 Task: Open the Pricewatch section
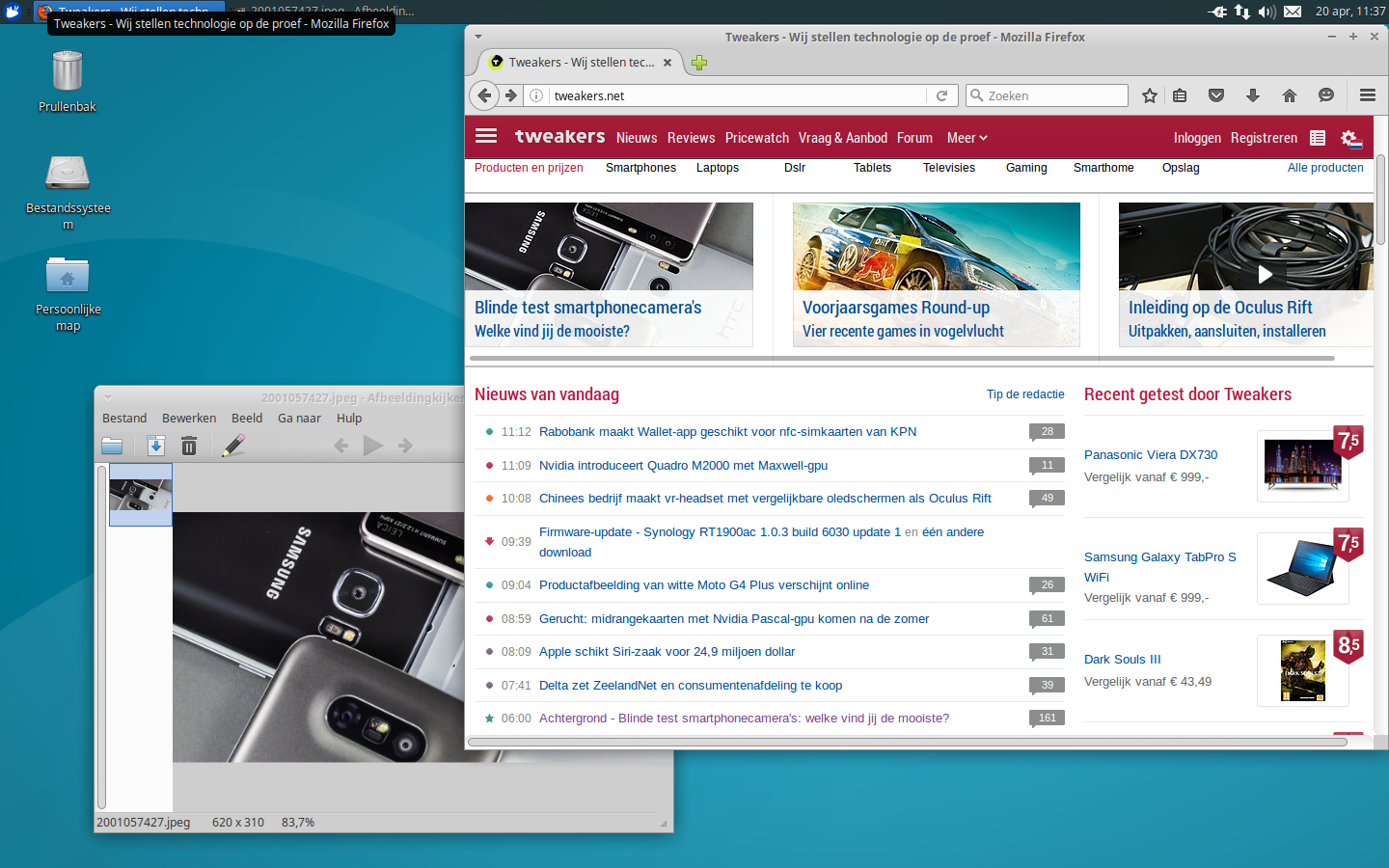click(x=757, y=138)
